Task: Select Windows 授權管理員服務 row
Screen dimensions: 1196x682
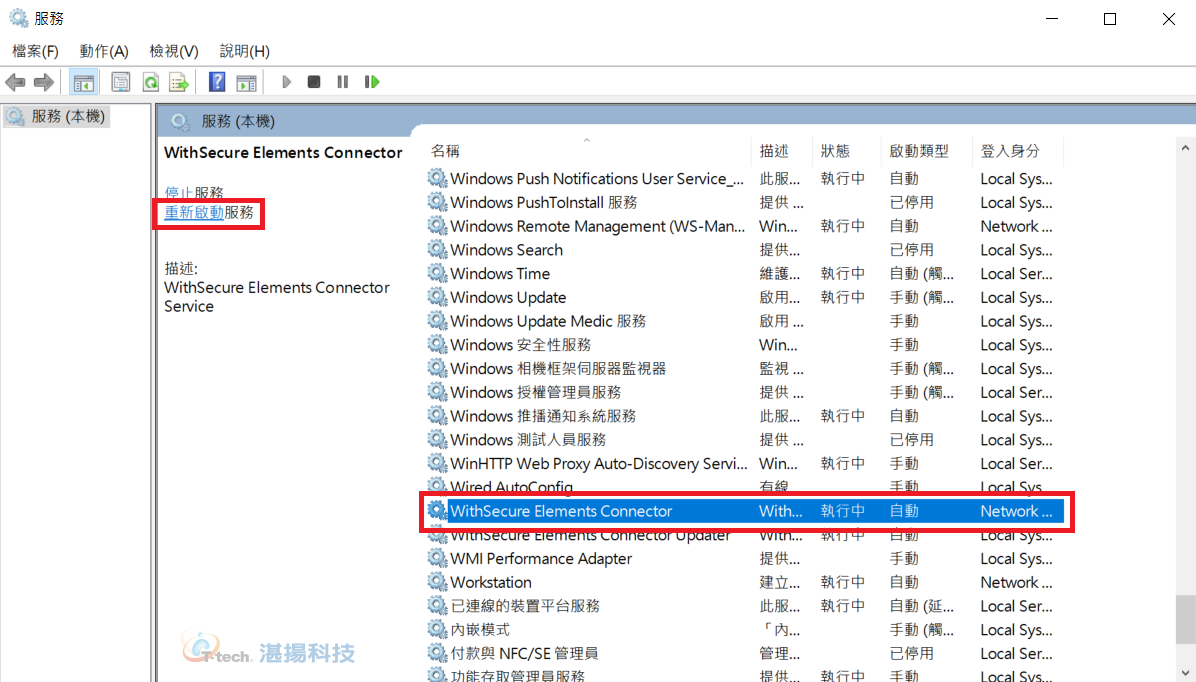Action: coord(744,392)
